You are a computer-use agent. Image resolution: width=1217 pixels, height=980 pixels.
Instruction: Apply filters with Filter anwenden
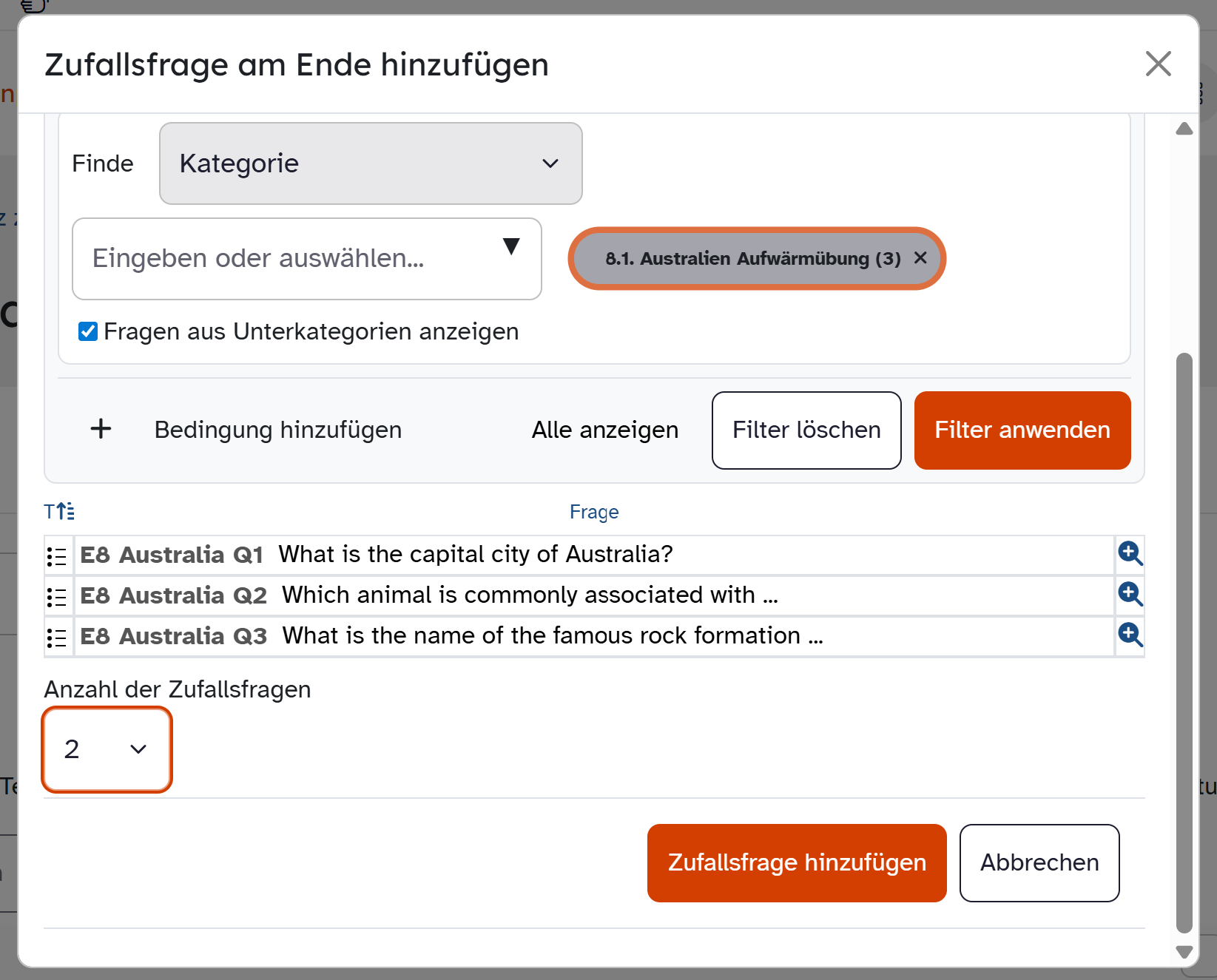click(1022, 430)
